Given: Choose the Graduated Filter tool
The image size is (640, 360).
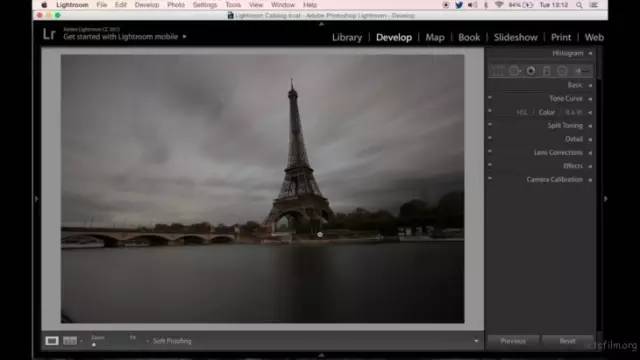Looking at the screenshot, I should coord(547,71).
